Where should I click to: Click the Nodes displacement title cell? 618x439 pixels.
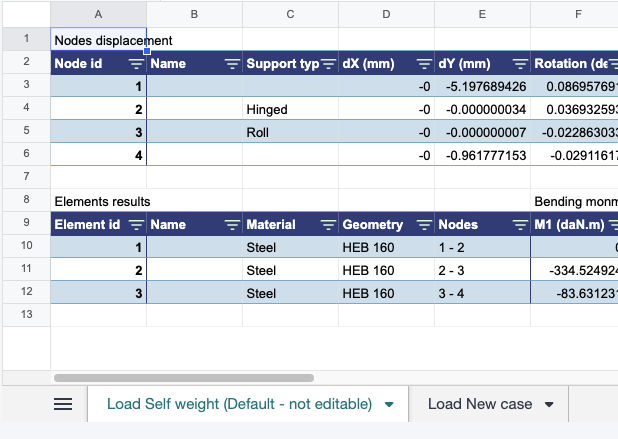pos(98,40)
